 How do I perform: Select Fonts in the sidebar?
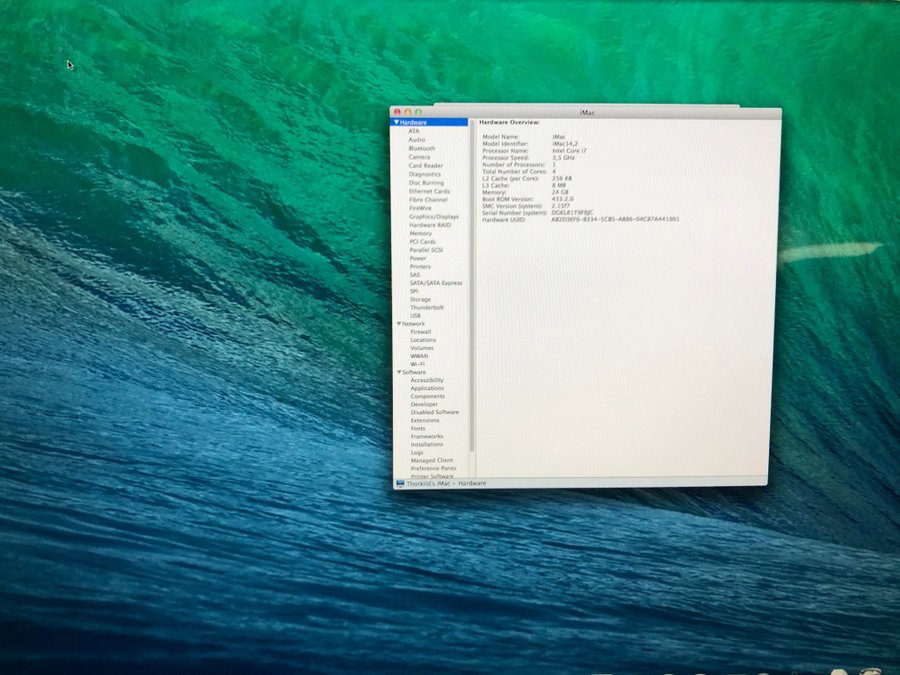(418, 428)
